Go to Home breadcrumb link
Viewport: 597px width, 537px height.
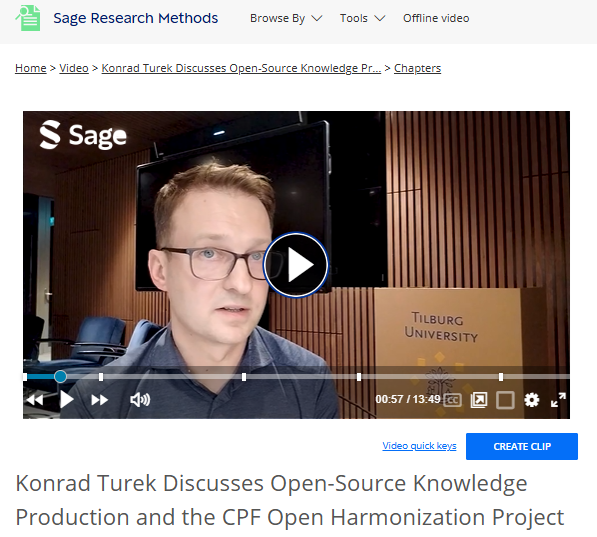pos(30,68)
